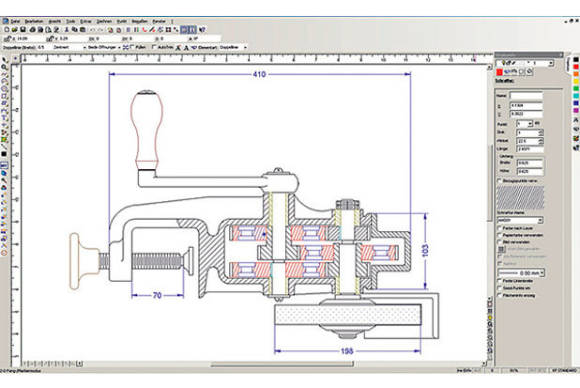
Task: Click the 410 dimension label on the drawing
Action: coord(259,74)
